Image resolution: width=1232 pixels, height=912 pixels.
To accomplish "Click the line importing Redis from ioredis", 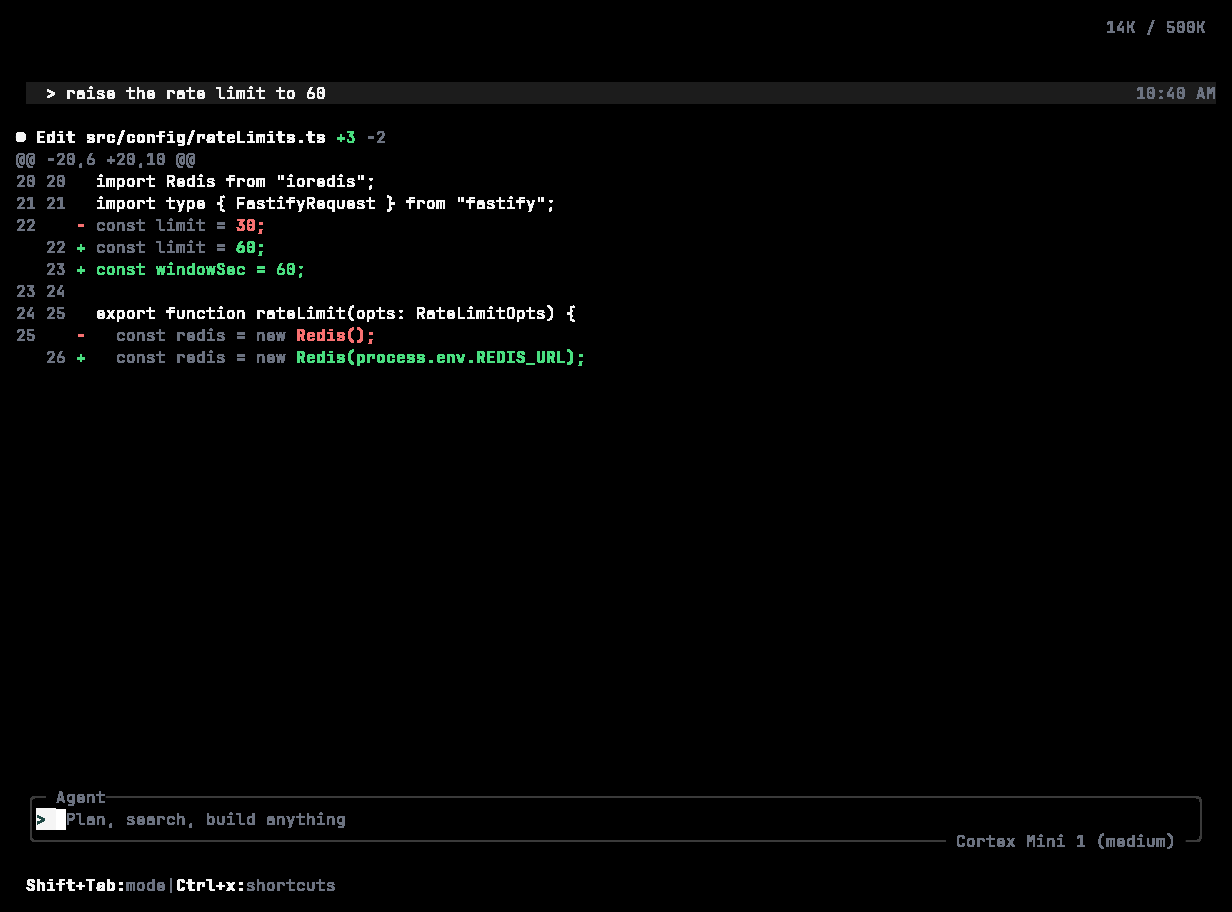I will (x=235, y=181).
